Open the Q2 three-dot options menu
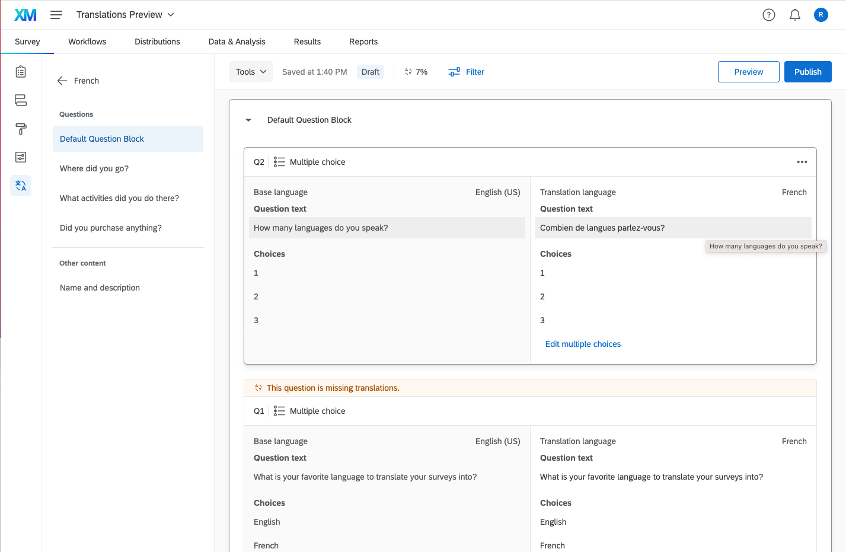Screen dimensions: 846x552 tap(801, 162)
